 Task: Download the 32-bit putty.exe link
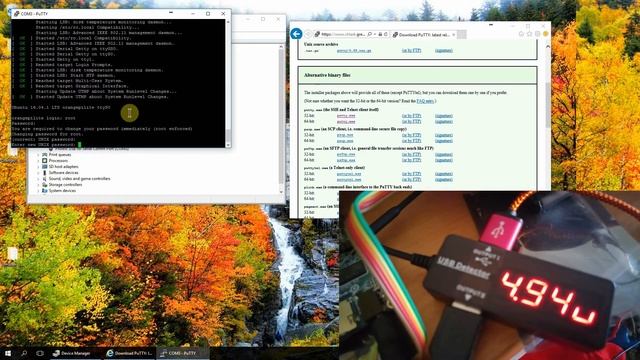point(346,116)
